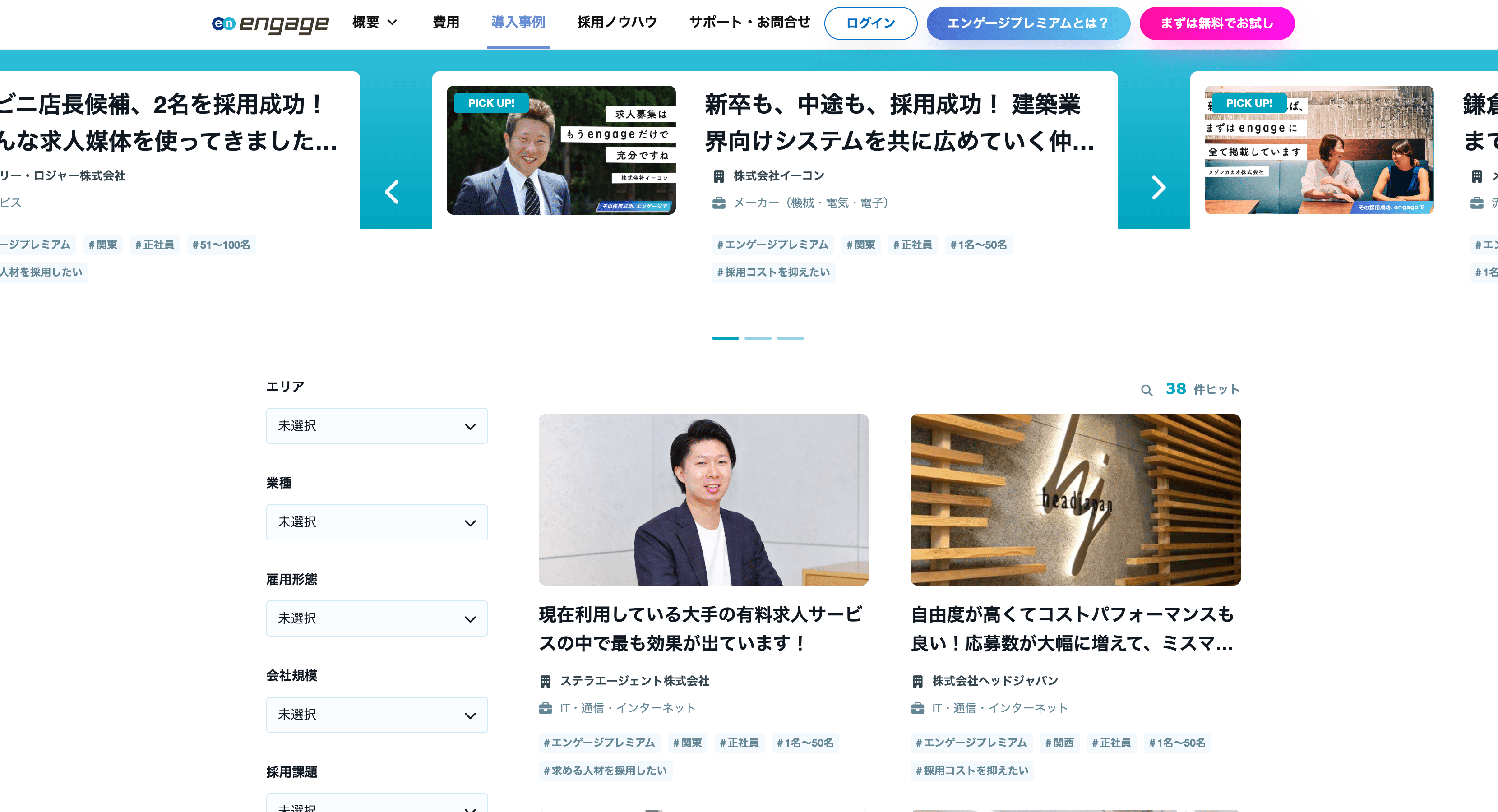Screen dimensions: 1498x812
Task: Go to previous carousel slide arrow
Action: pos(393,192)
